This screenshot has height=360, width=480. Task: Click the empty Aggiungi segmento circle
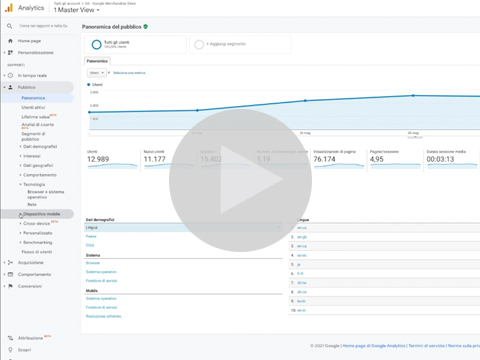click(199, 44)
